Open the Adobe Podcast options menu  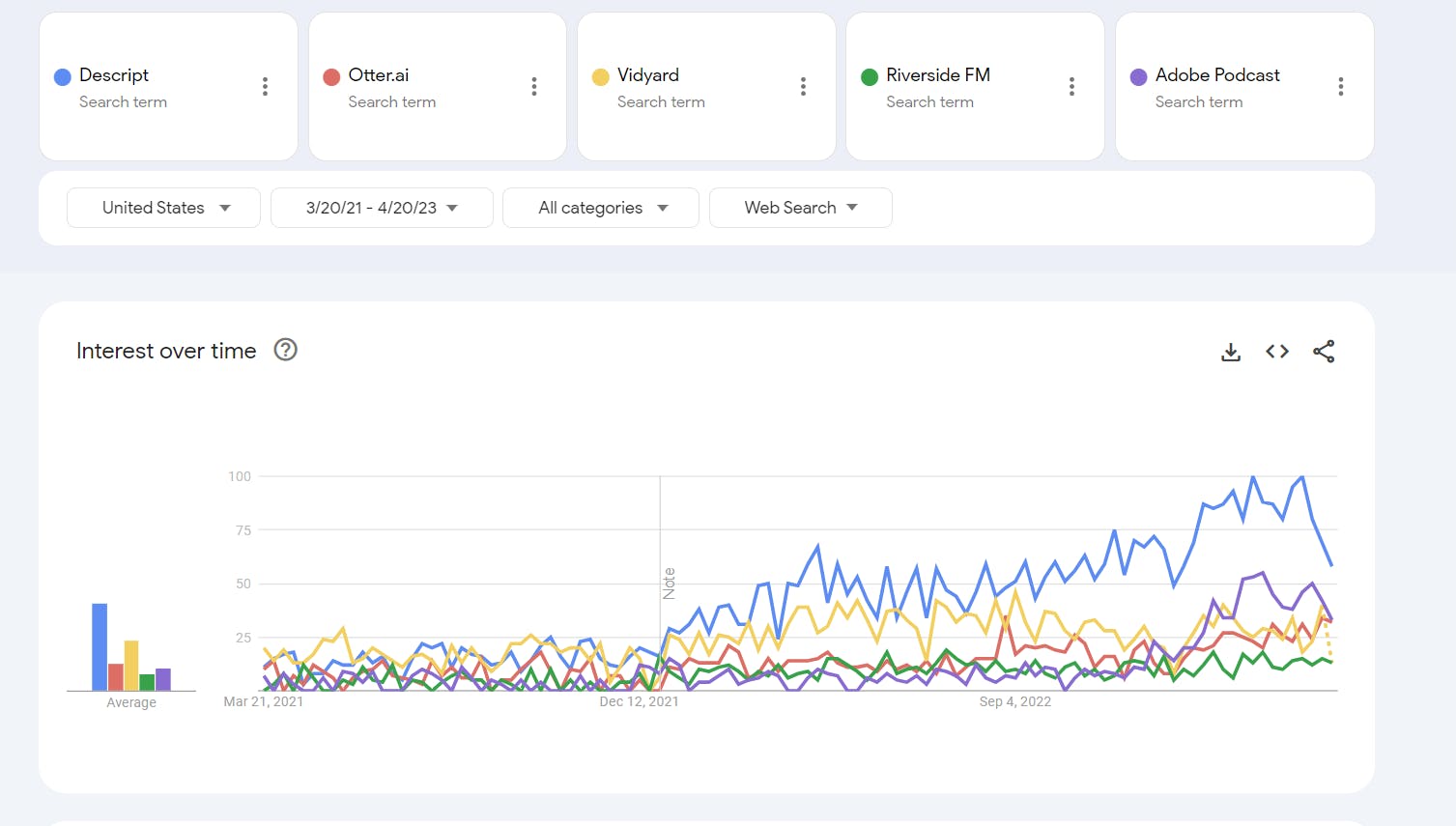click(x=1340, y=87)
